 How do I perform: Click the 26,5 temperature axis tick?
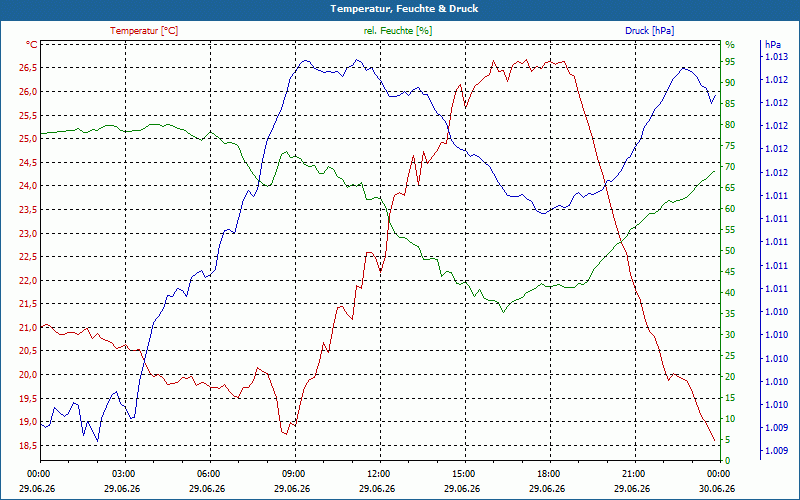29,68
